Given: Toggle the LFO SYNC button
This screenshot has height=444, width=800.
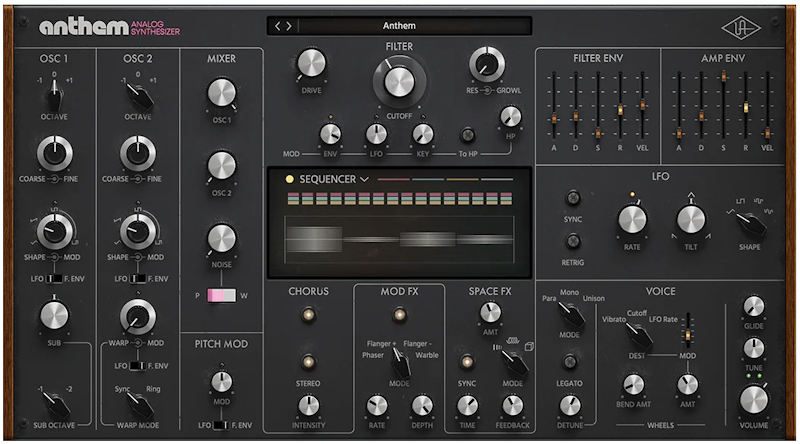Looking at the screenshot, I should [x=572, y=198].
